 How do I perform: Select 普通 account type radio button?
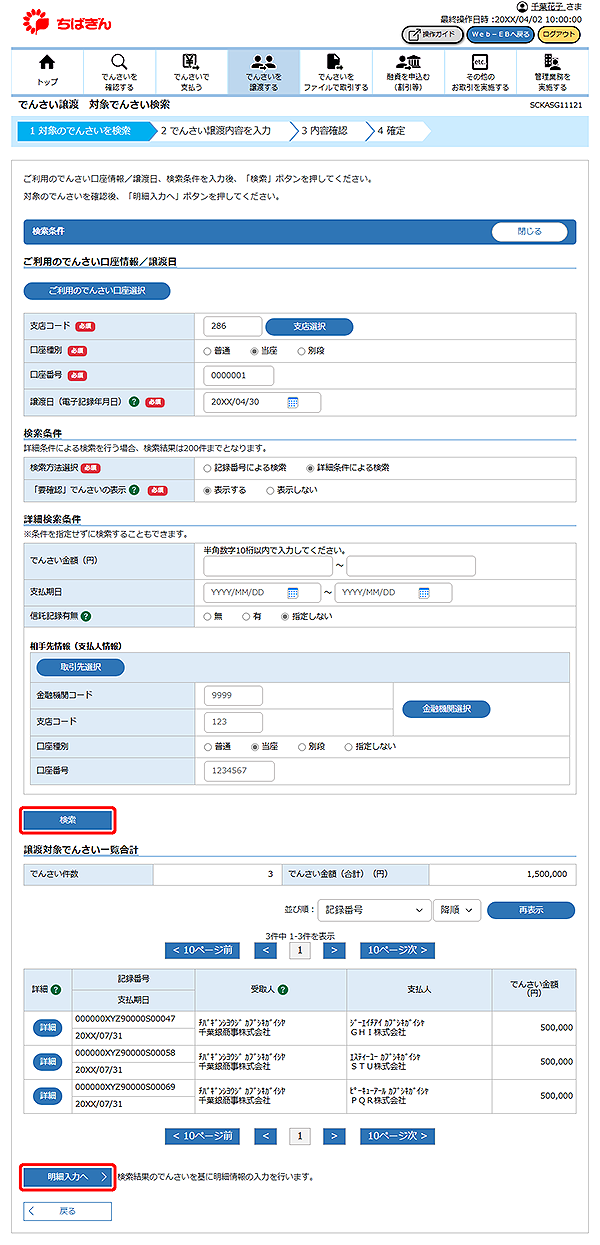(208, 351)
